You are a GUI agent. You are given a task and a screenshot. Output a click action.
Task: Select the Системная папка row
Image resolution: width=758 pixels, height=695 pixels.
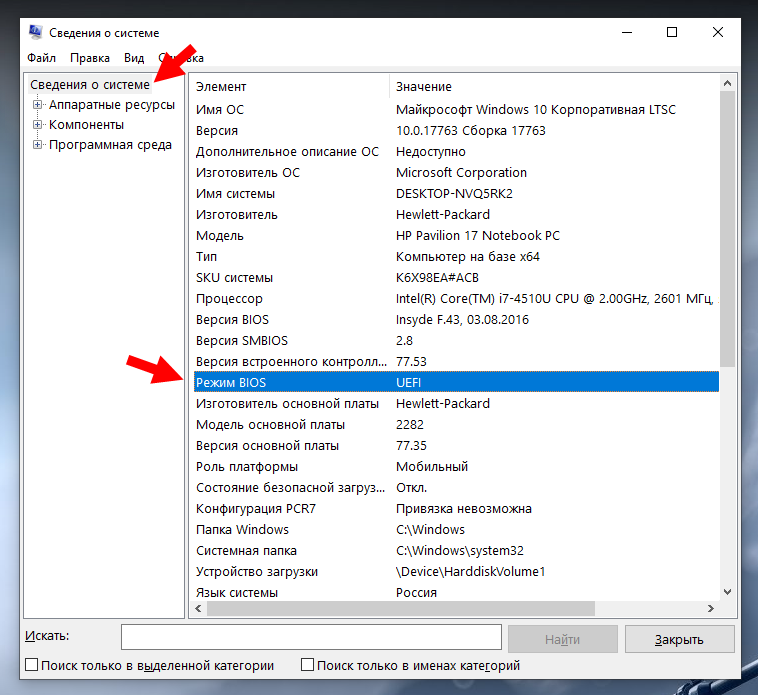coord(456,551)
